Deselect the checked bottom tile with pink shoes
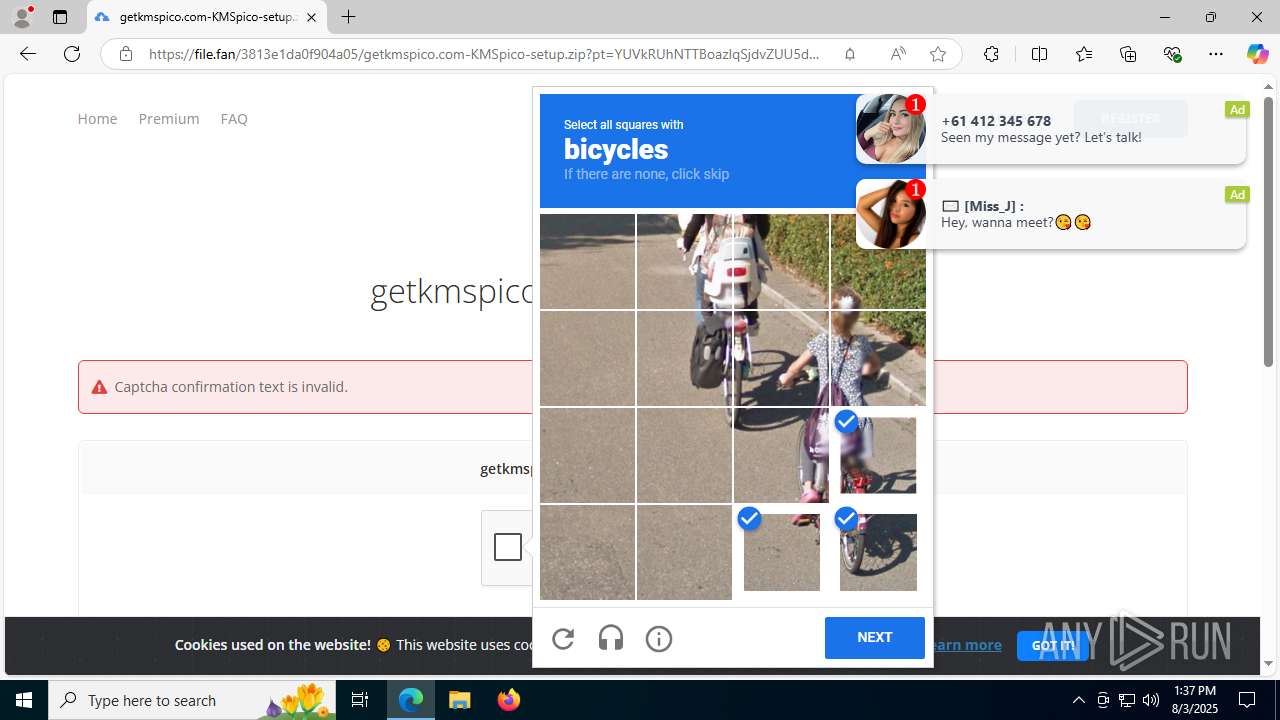The width and height of the screenshot is (1280, 720). pyautogui.click(x=781, y=552)
